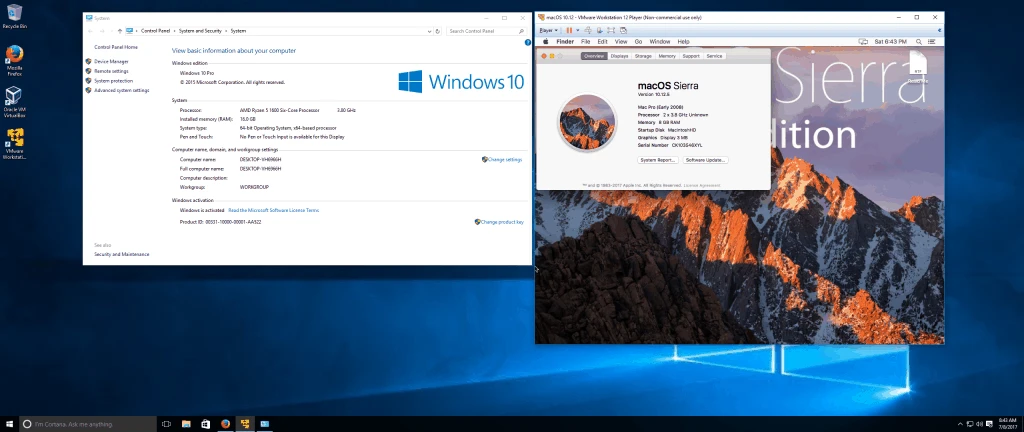The image size is (1024, 432).
Task: Open Security and Maintenance link
Action: pyautogui.click(x=121, y=255)
